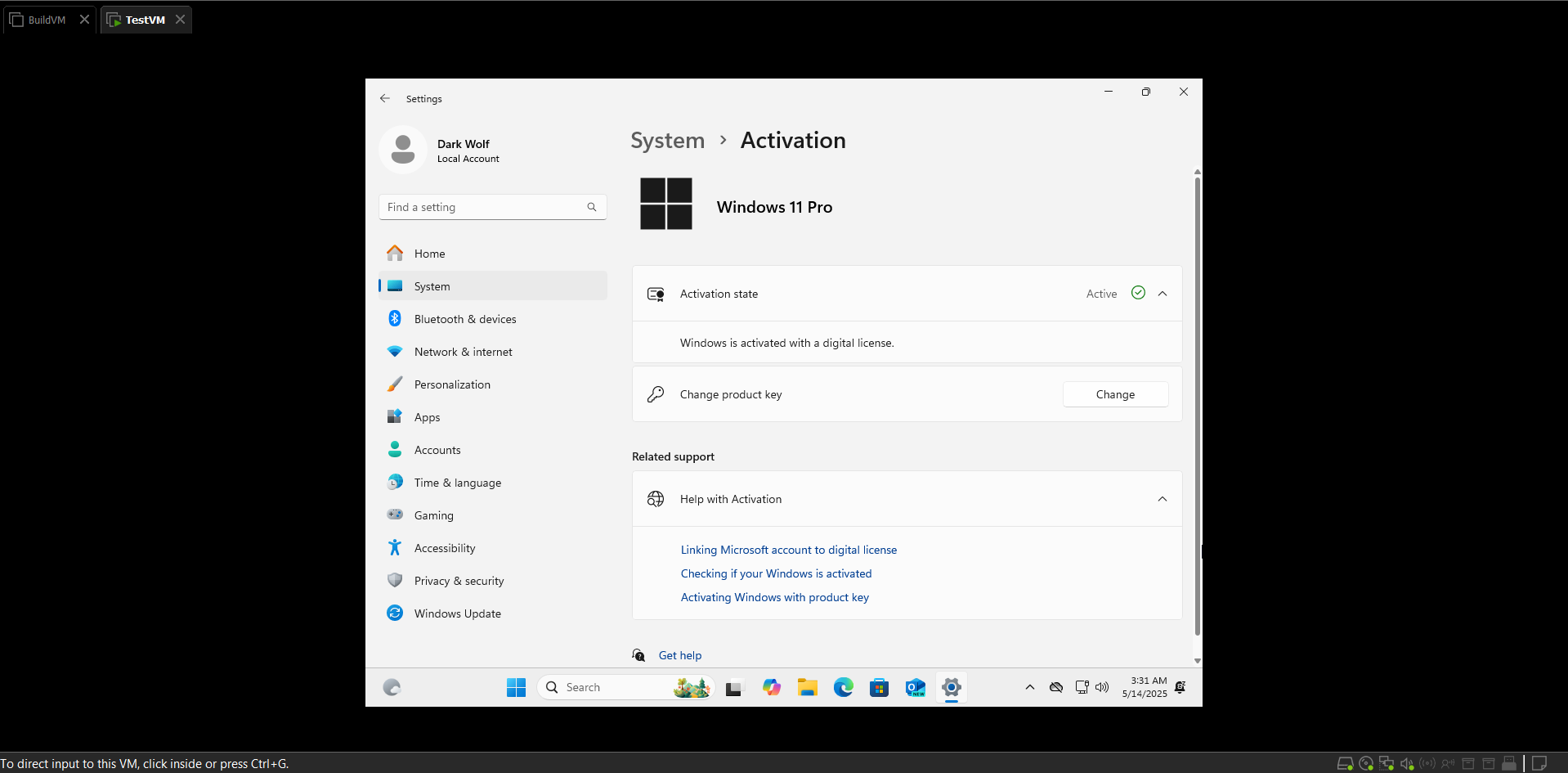Viewport: 1568px width, 773px height.
Task: Show hidden tray icons chevron
Action: [x=1030, y=687]
